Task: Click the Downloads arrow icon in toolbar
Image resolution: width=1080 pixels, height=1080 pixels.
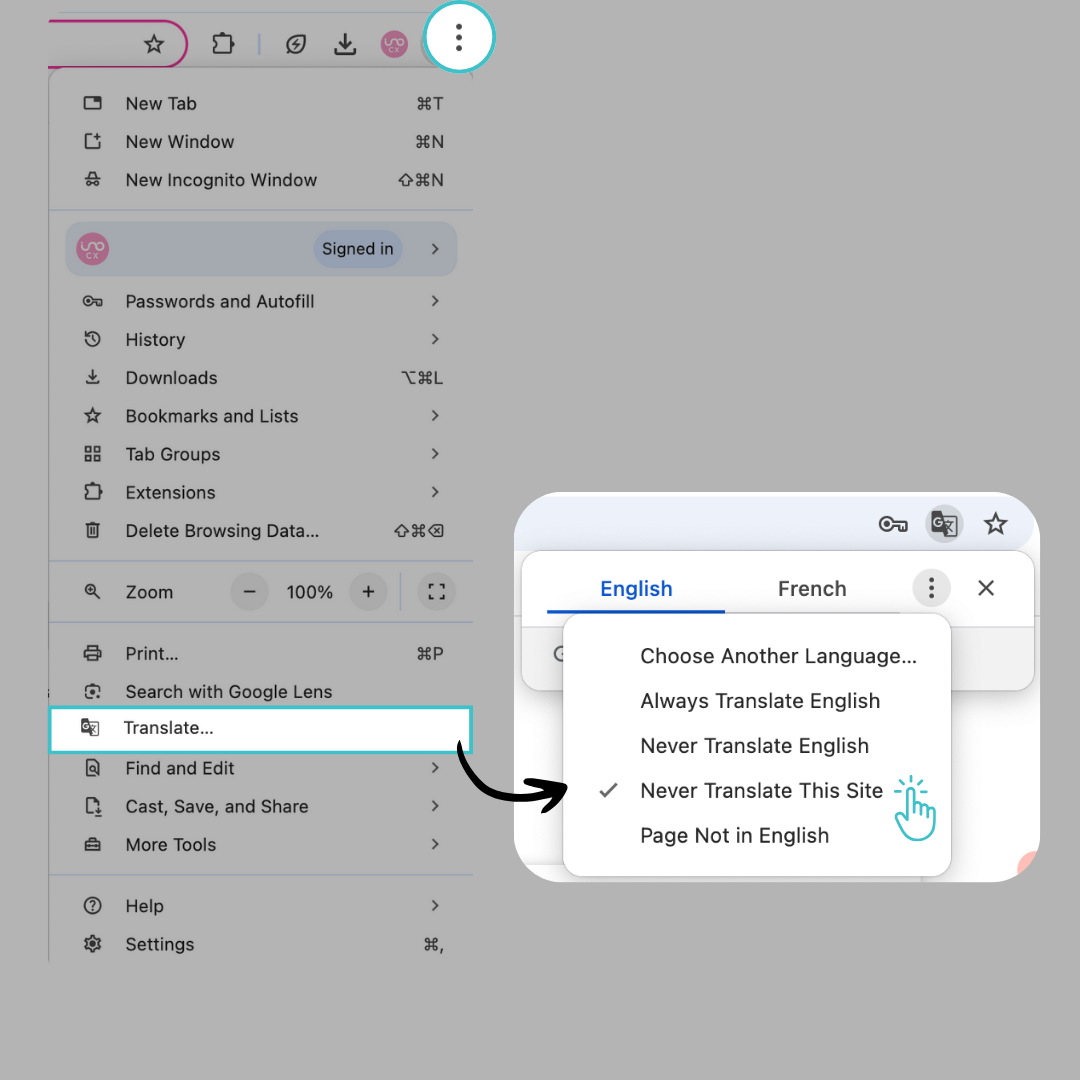Action: click(x=345, y=44)
